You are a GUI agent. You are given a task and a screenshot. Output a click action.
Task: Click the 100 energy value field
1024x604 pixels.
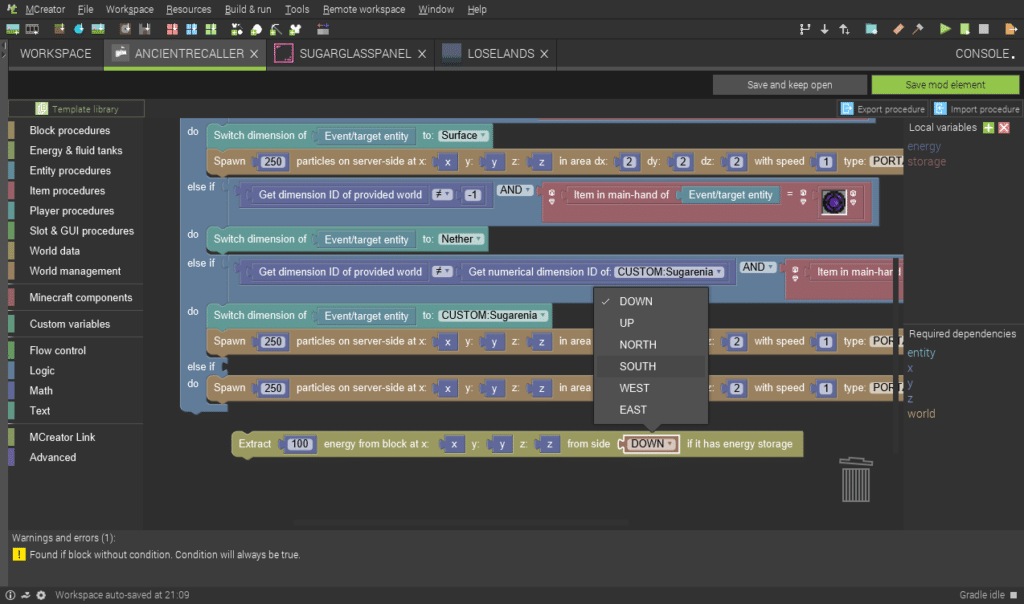click(299, 444)
